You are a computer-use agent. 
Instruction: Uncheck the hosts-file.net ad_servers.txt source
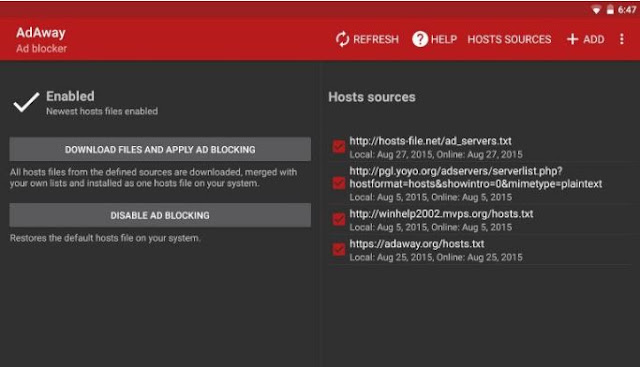(339, 147)
